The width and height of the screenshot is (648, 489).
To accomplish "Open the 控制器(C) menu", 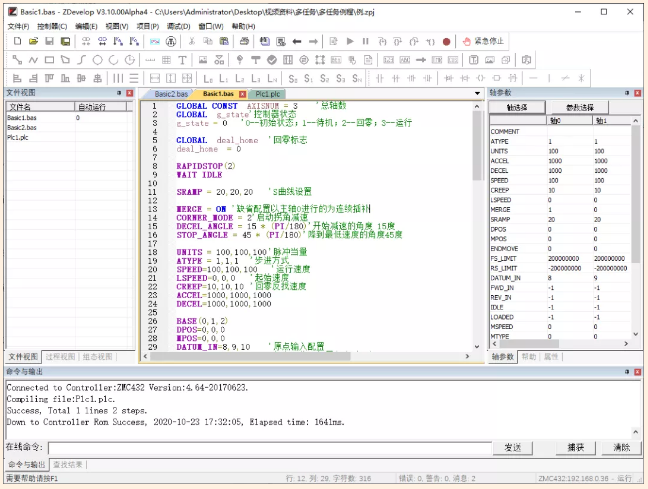I will coord(52,26).
